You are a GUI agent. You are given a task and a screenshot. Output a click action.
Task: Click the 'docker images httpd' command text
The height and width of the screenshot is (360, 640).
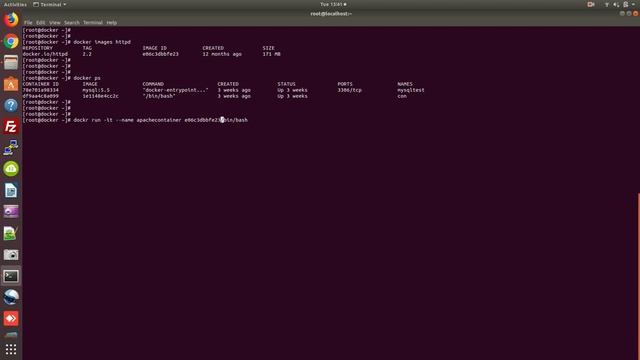tap(102, 42)
